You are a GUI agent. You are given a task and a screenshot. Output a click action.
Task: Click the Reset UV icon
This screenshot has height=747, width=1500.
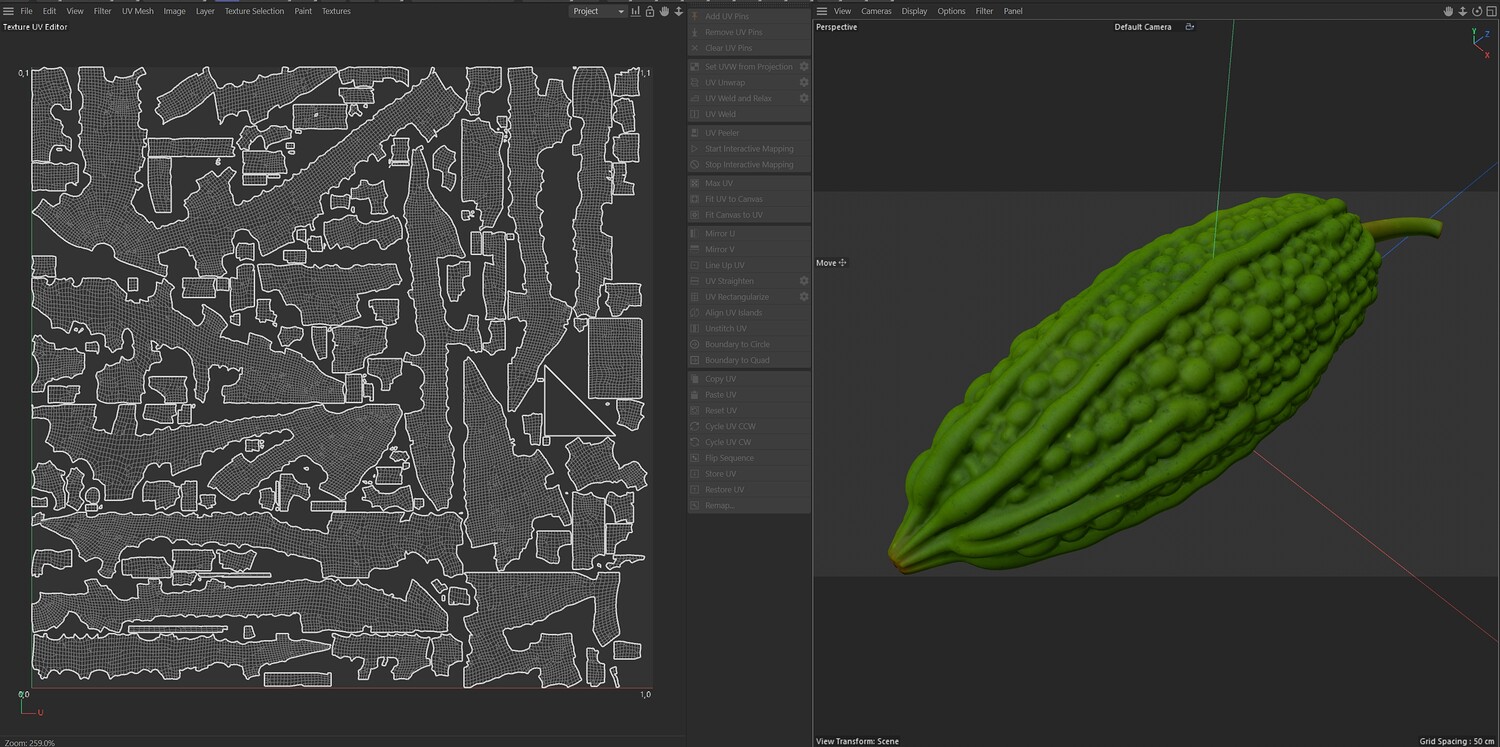pos(695,411)
